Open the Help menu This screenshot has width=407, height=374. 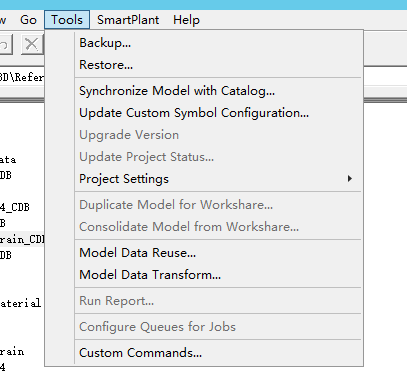[x=186, y=20]
